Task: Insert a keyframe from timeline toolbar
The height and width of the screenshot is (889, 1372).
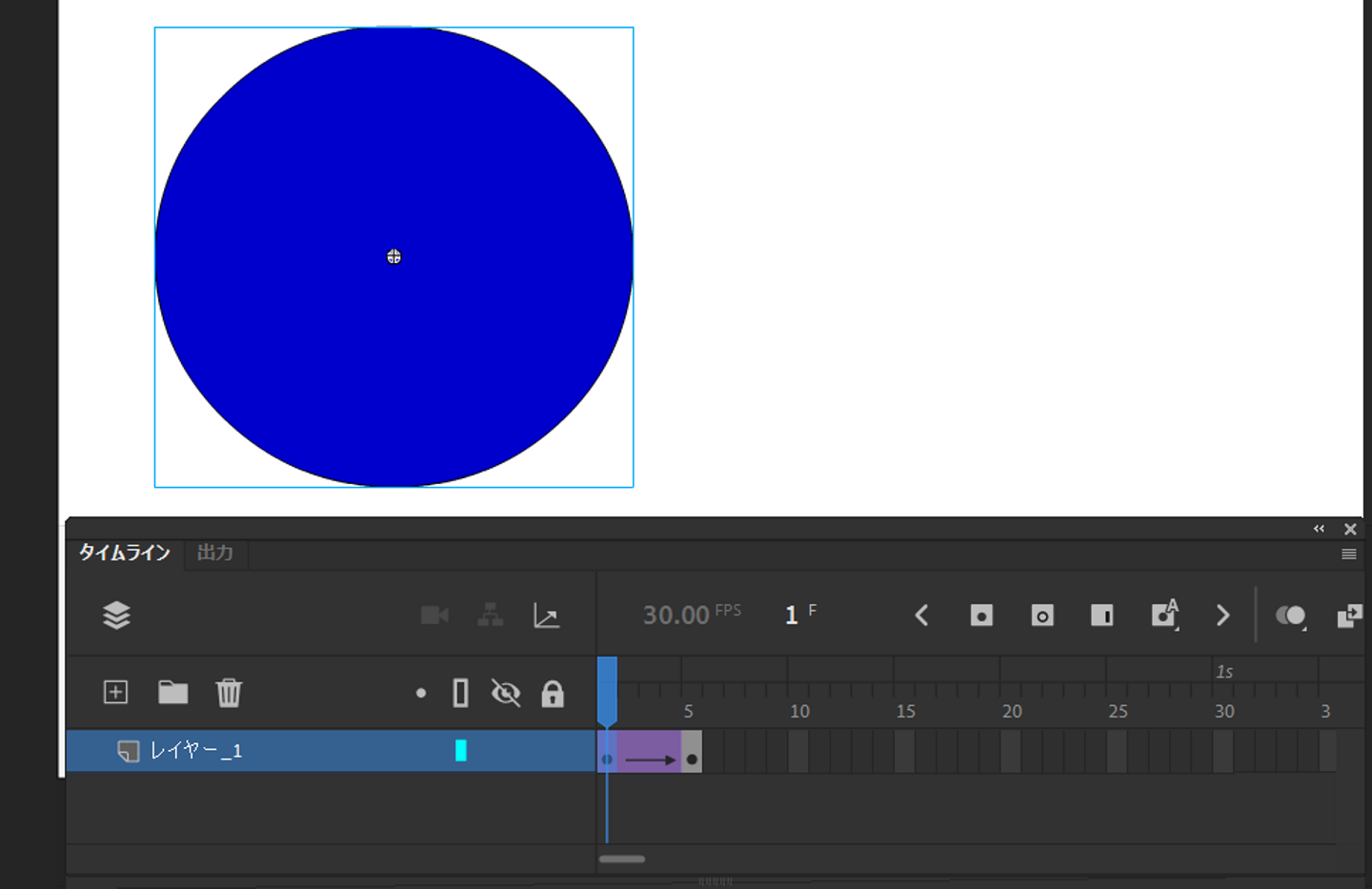Action: coord(981,616)
